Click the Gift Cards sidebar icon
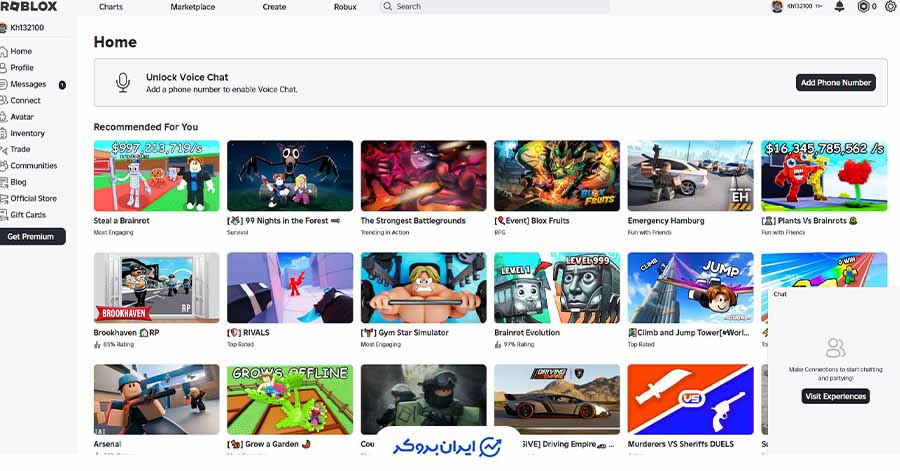Screen dimensions: 900x471 tap(4, 215)
